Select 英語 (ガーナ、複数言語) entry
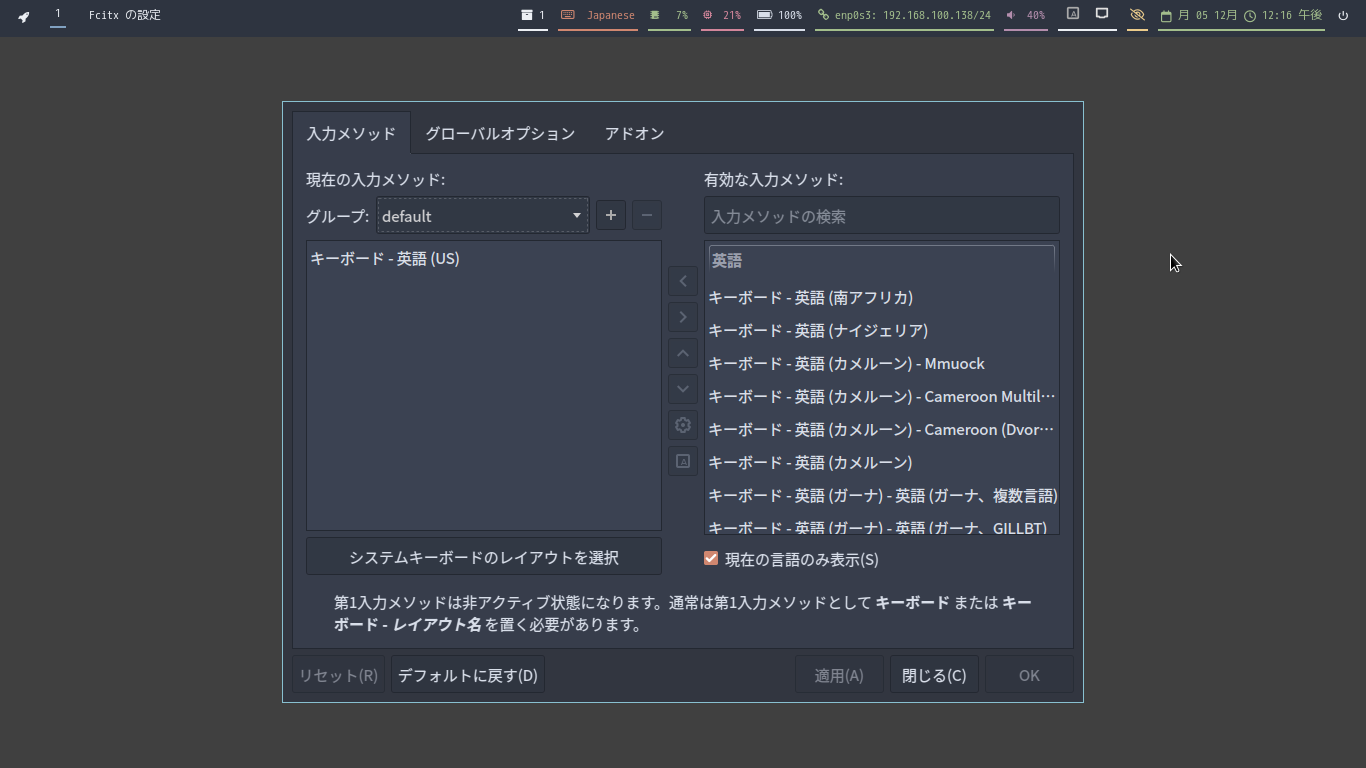The height and width of the screenshot is (768, 1366). [882, 495]
